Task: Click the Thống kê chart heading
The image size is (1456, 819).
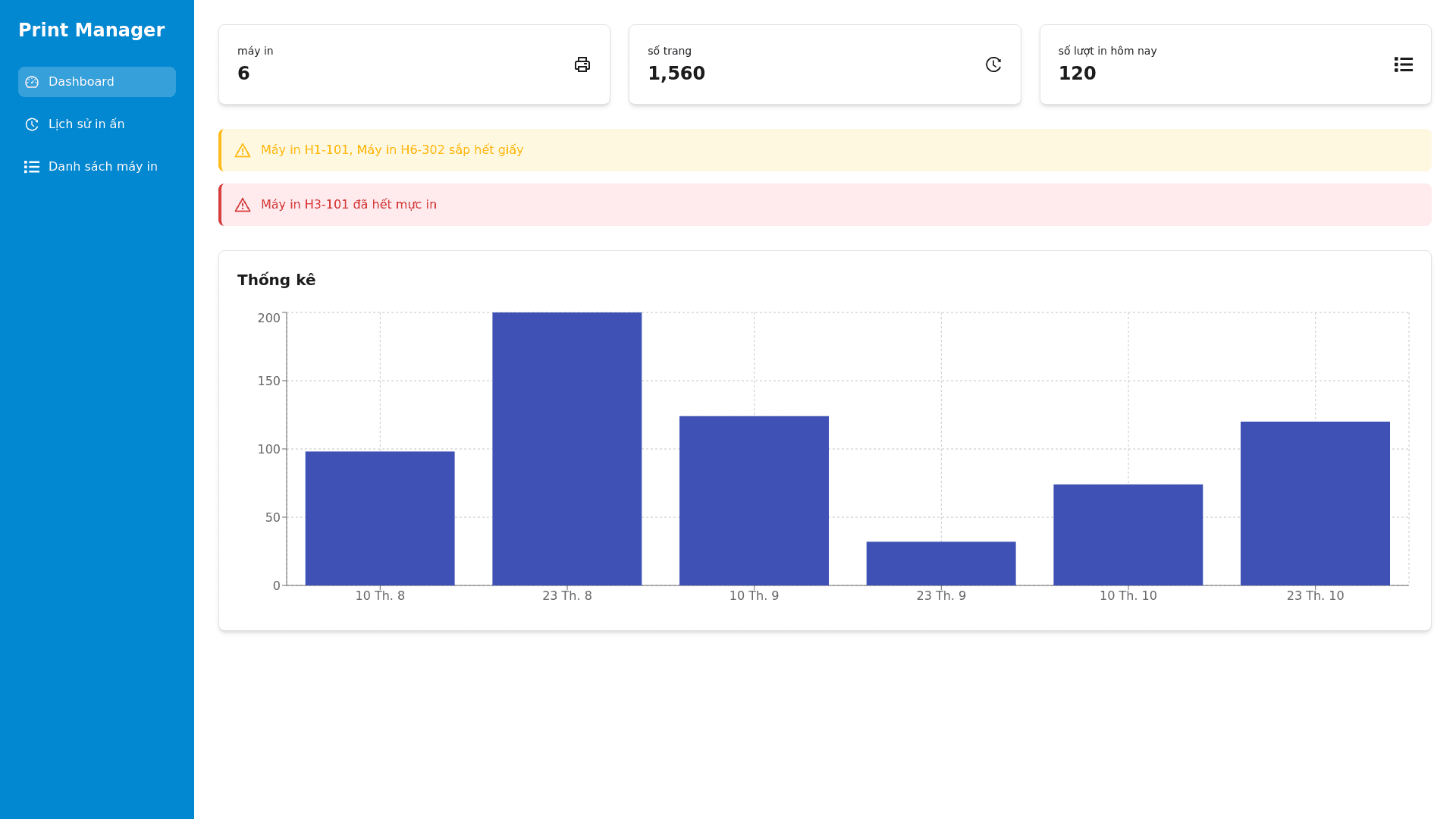Action: pos(276,280)
